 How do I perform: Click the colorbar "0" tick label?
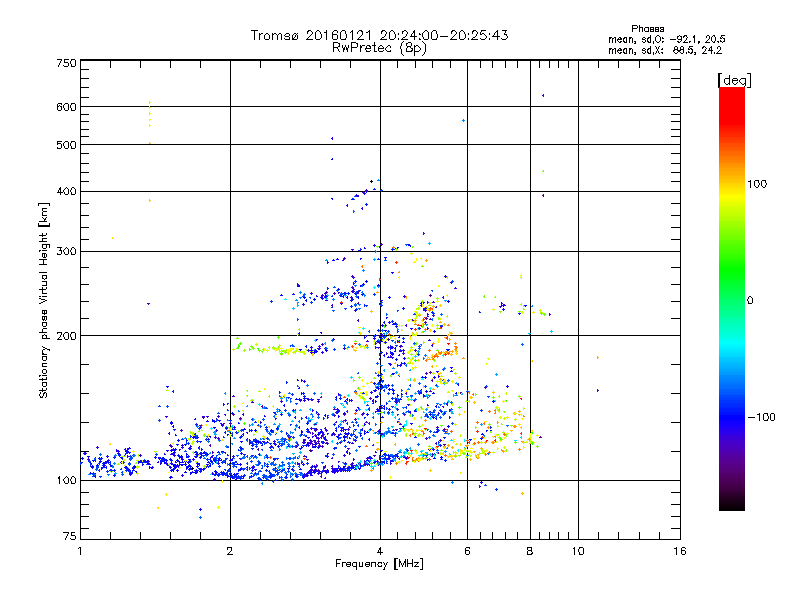pos(750,301)
